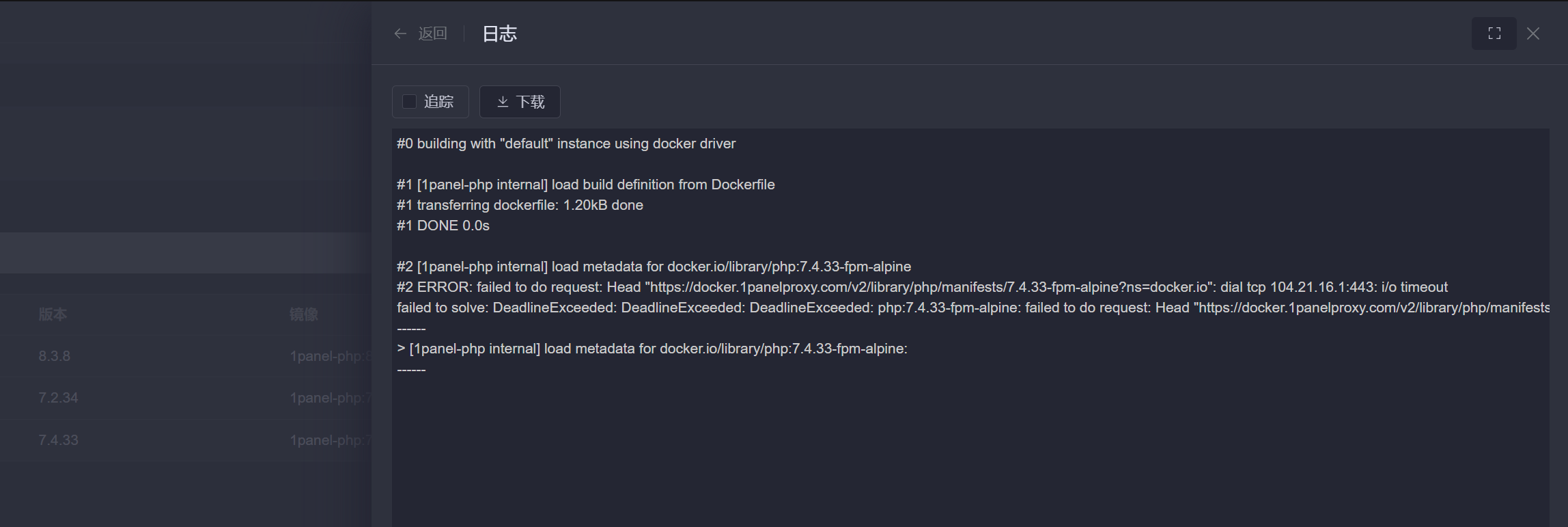This screenshot has width=1568, height=527.
Task: Click the '#1 DONE 0.0s' log line
Action: [443, 226]
